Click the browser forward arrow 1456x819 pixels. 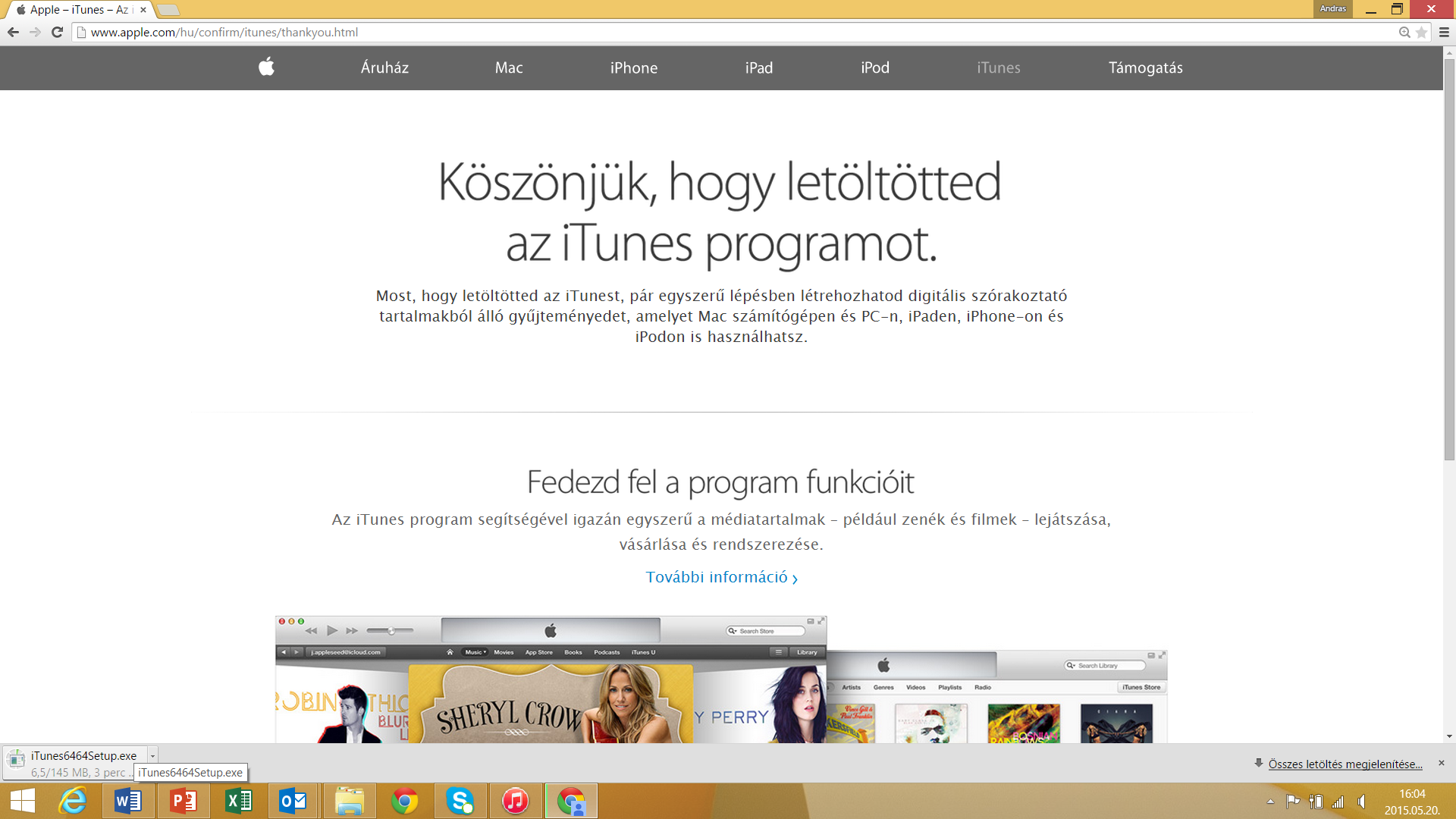(35, 32)
